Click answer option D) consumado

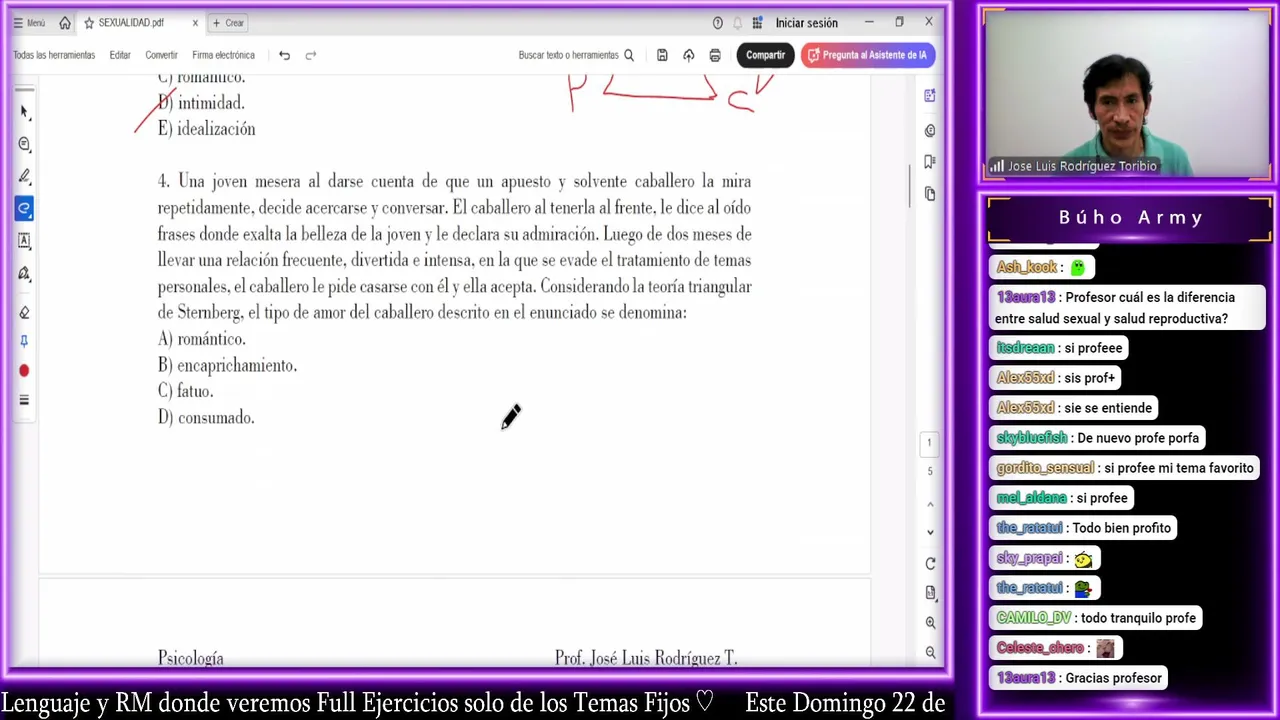pyautogui.click(x=206, y=417)
